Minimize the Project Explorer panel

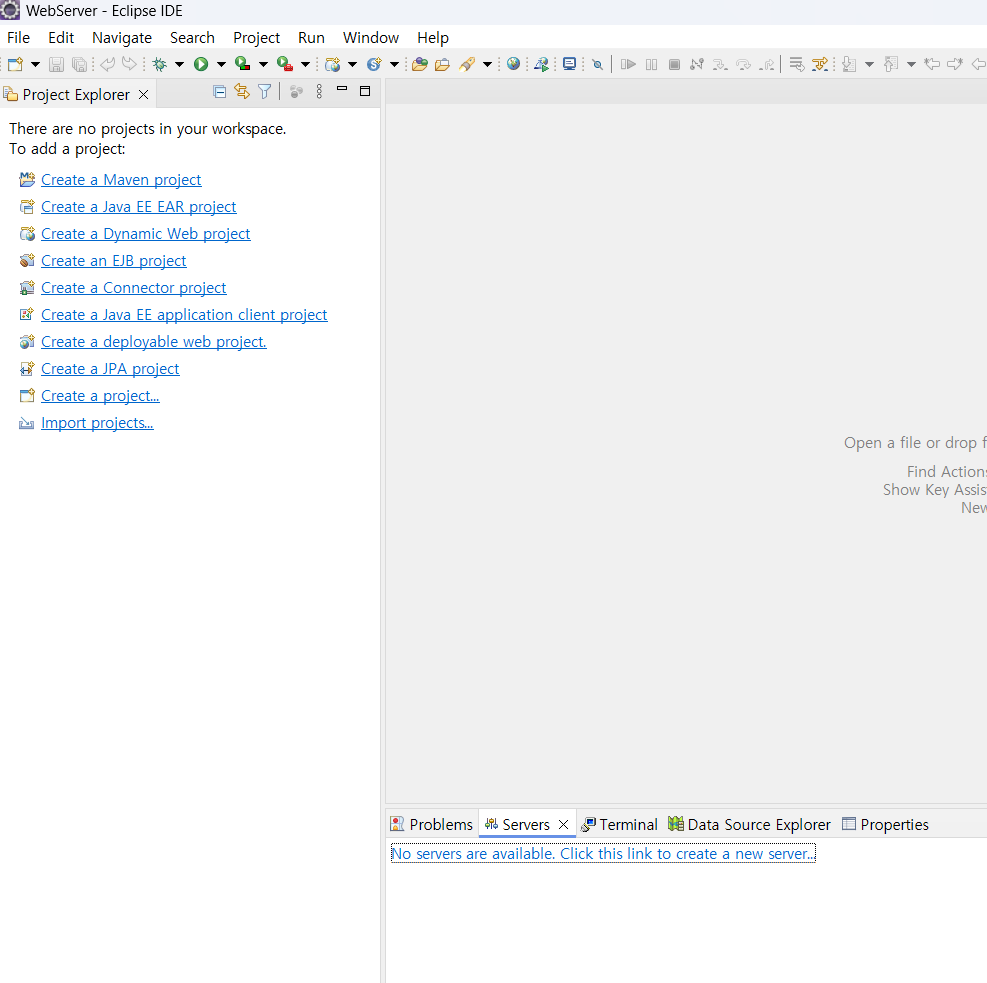tap(342, 89)
